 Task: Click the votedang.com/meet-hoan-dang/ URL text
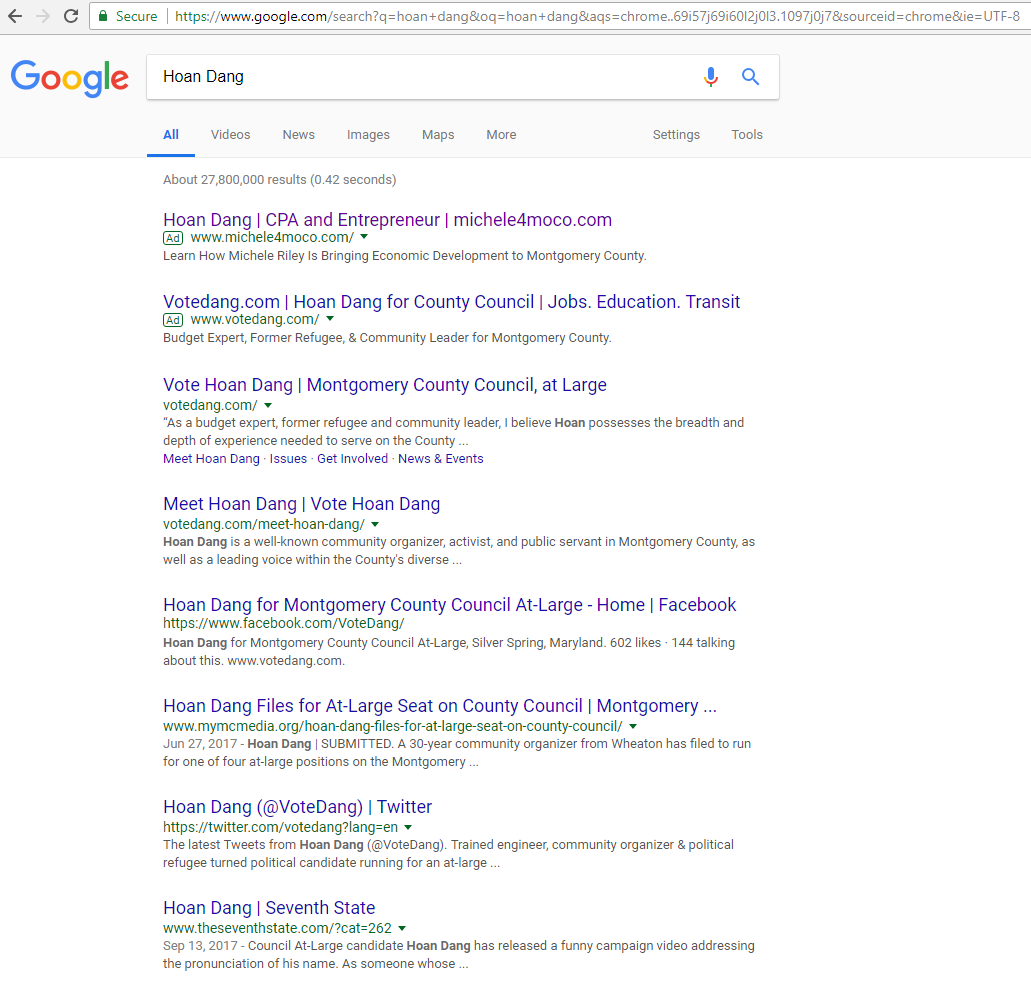coord(264,525)
